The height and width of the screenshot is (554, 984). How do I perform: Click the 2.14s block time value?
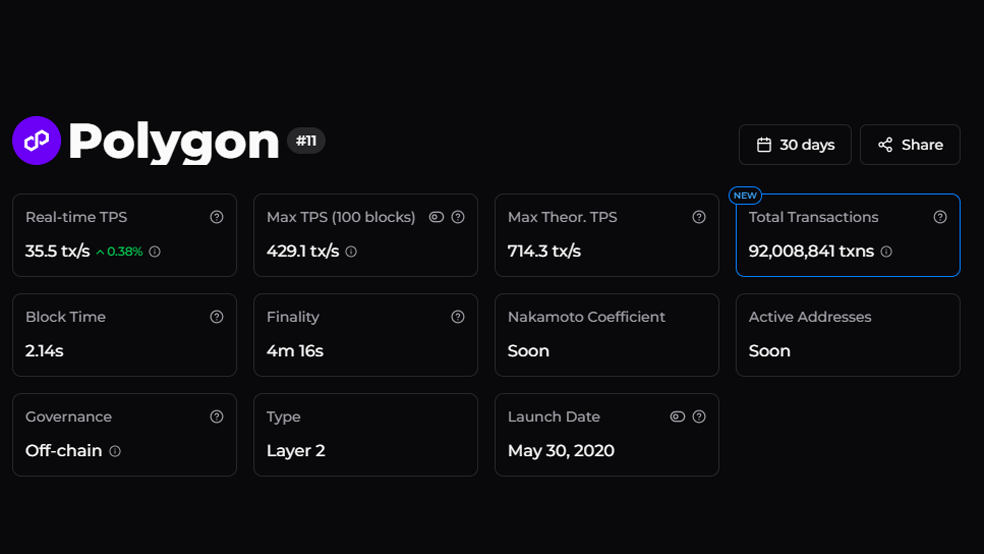pyautogui.click(x=44, y=351)
